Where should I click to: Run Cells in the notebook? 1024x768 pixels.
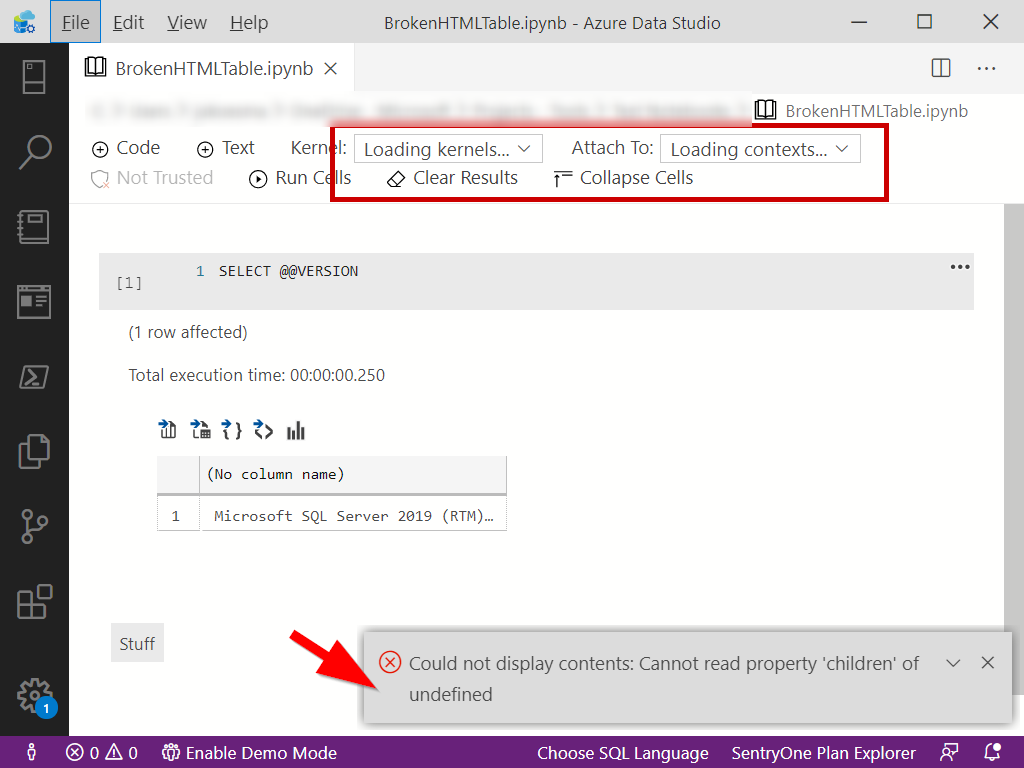[300, 178]
